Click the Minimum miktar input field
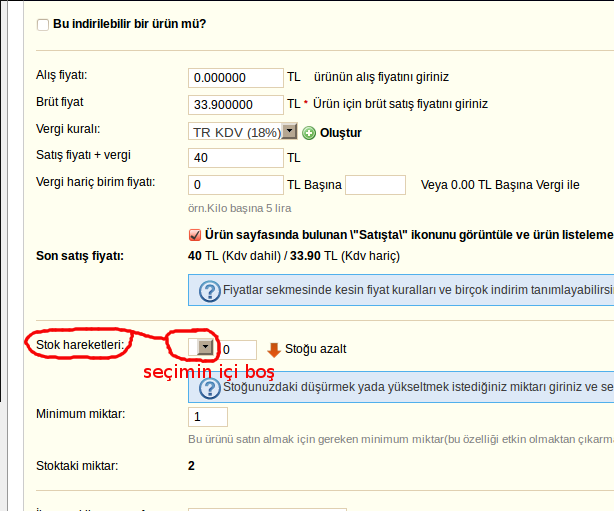Viewport: 614px width, 511px height. (x=208, y=417)
